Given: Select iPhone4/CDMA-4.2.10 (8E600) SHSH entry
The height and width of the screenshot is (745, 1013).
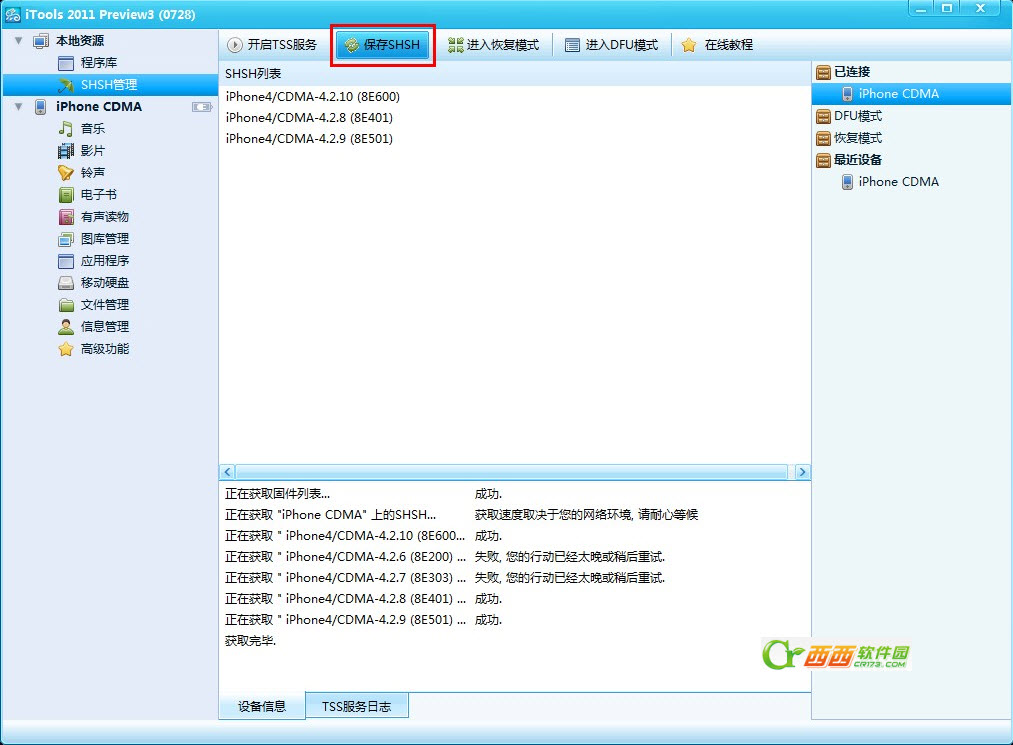Looking at the screenshot, I should coord(313,97).
